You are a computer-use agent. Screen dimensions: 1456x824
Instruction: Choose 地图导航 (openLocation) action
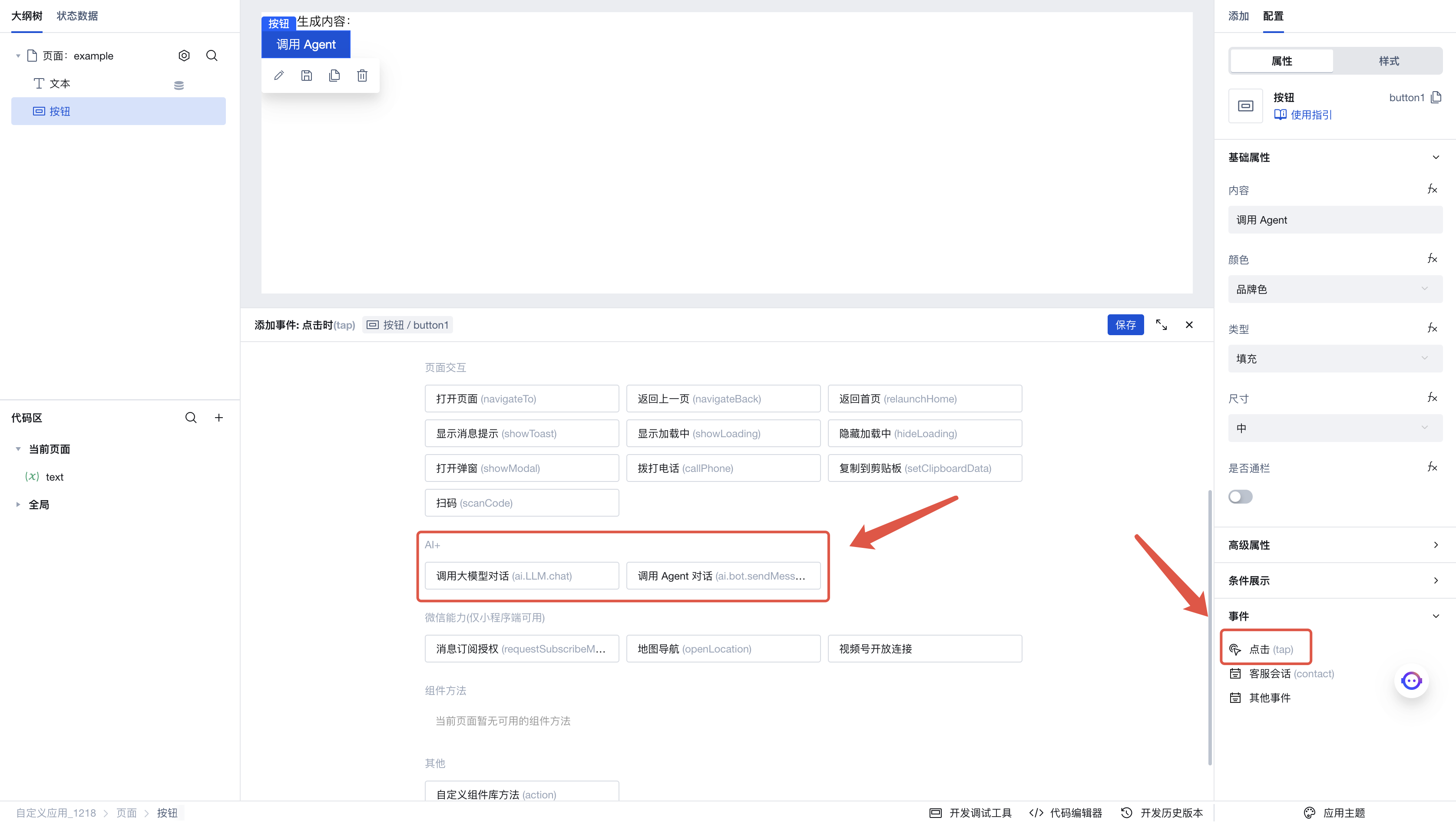[723, 649]
